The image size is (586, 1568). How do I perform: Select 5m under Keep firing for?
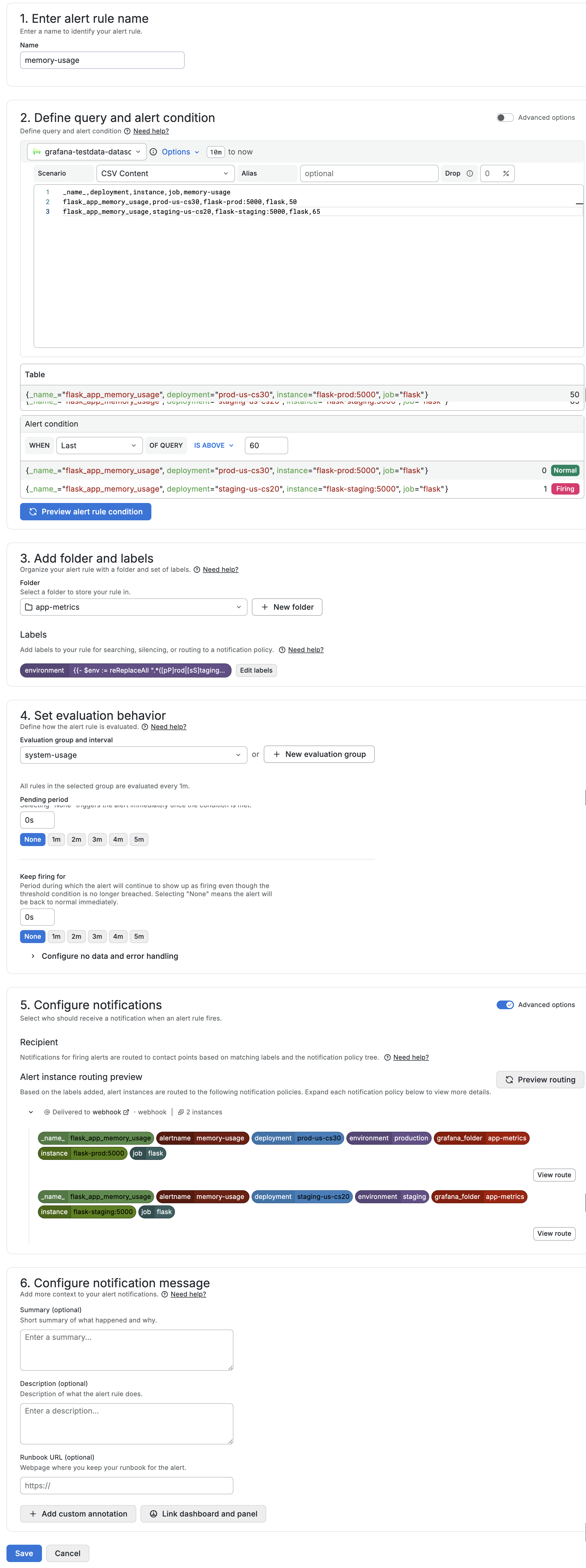click(139, 936)
